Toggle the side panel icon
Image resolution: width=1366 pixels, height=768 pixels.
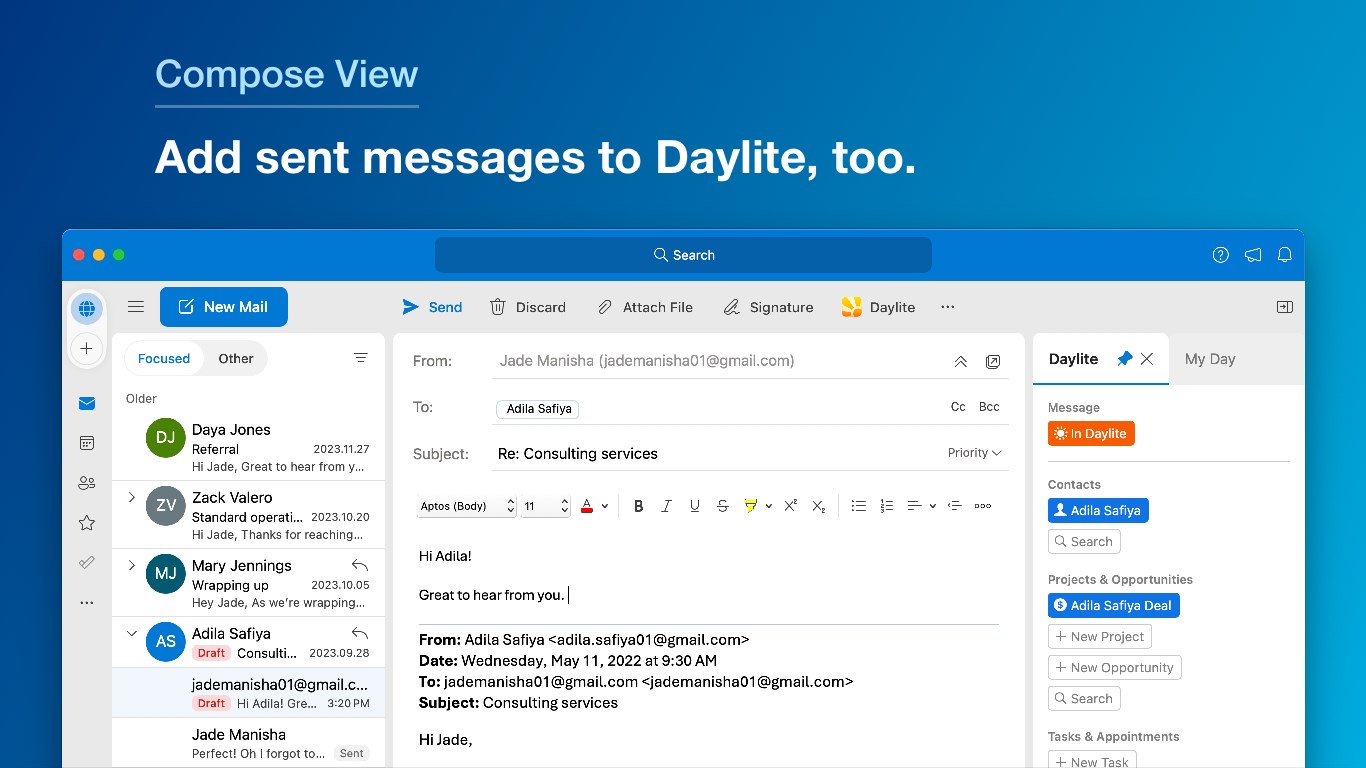tap(1285, 307)
